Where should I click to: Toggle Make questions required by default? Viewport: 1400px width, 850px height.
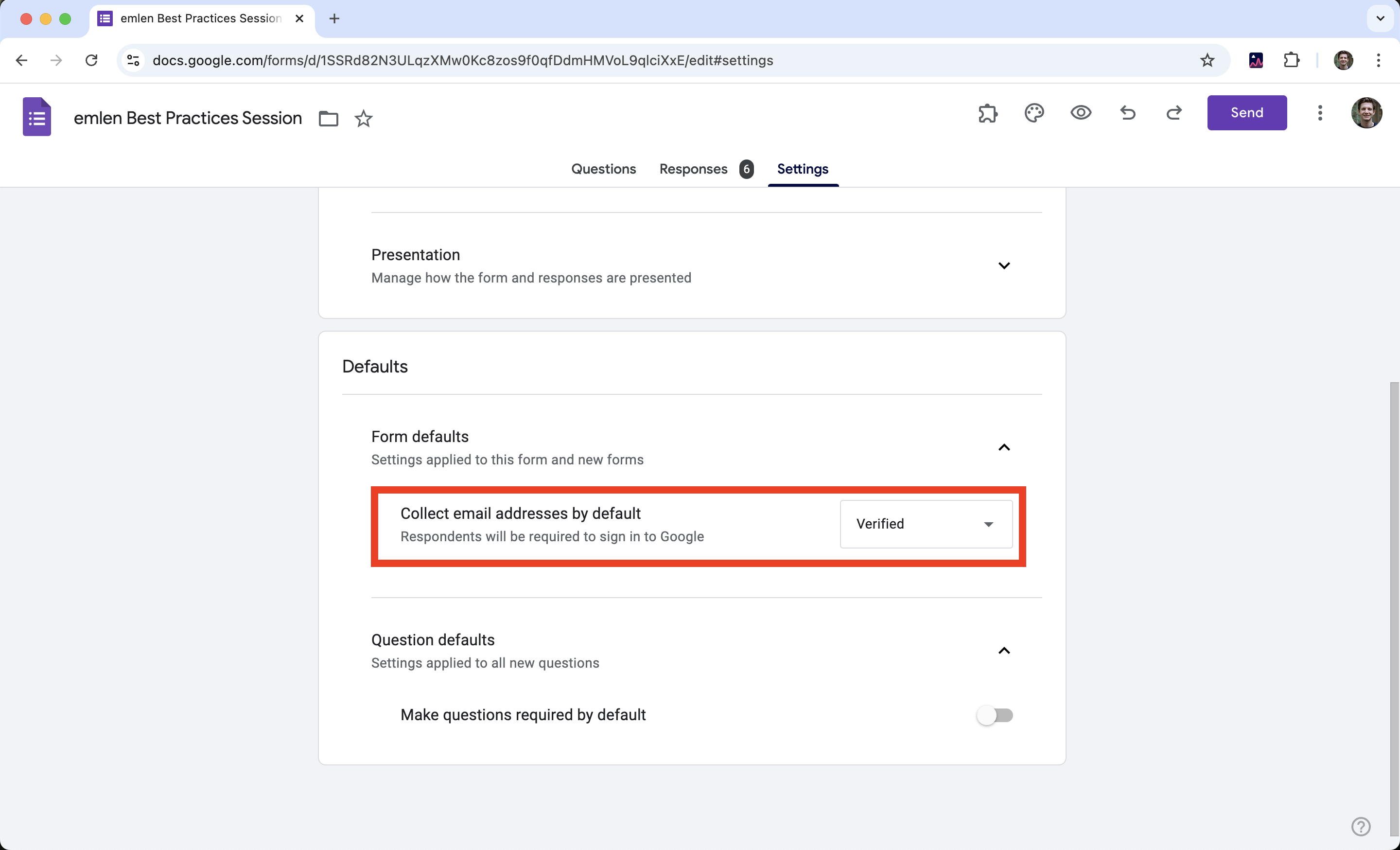point(994,715)
